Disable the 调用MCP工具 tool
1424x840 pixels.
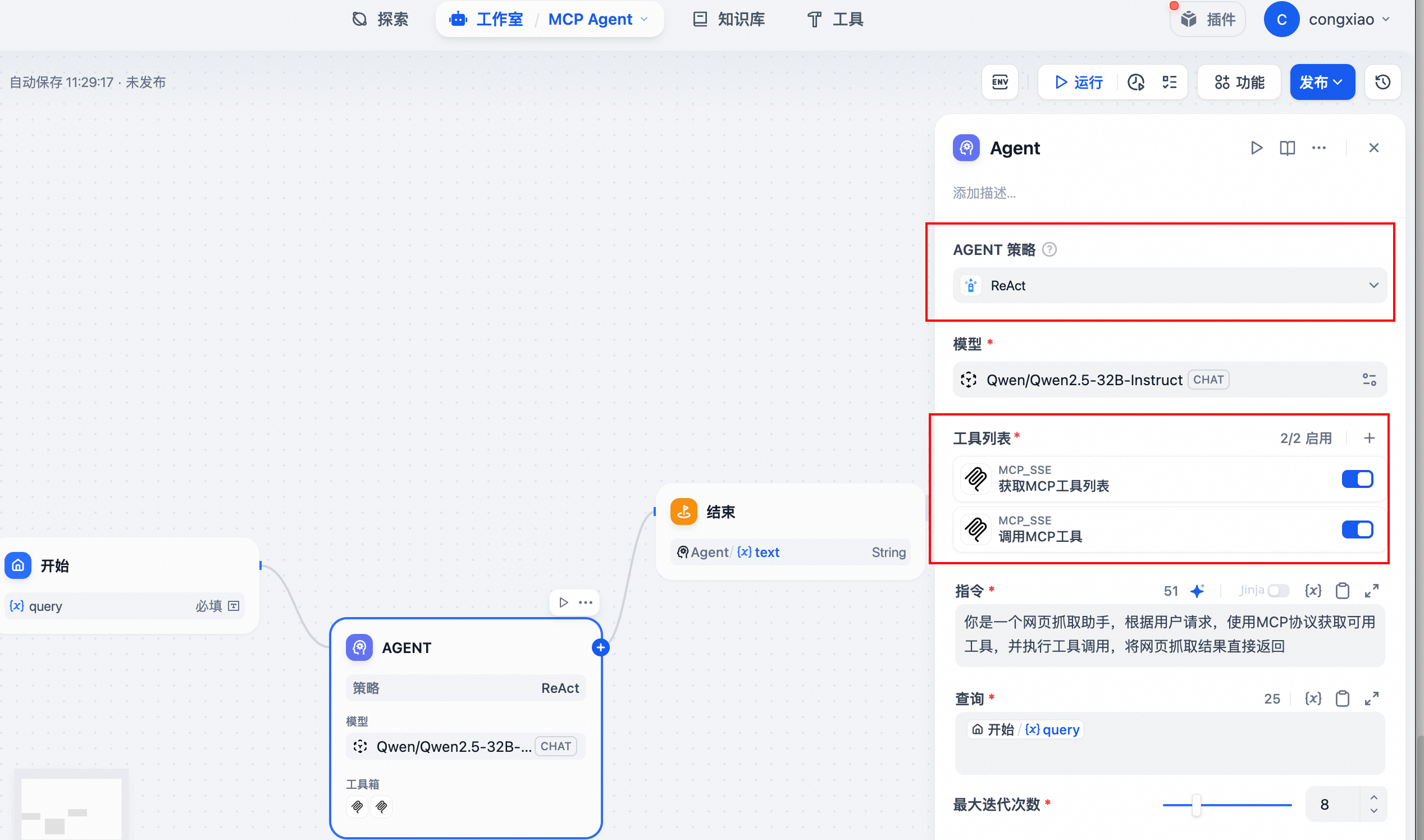1357,529
